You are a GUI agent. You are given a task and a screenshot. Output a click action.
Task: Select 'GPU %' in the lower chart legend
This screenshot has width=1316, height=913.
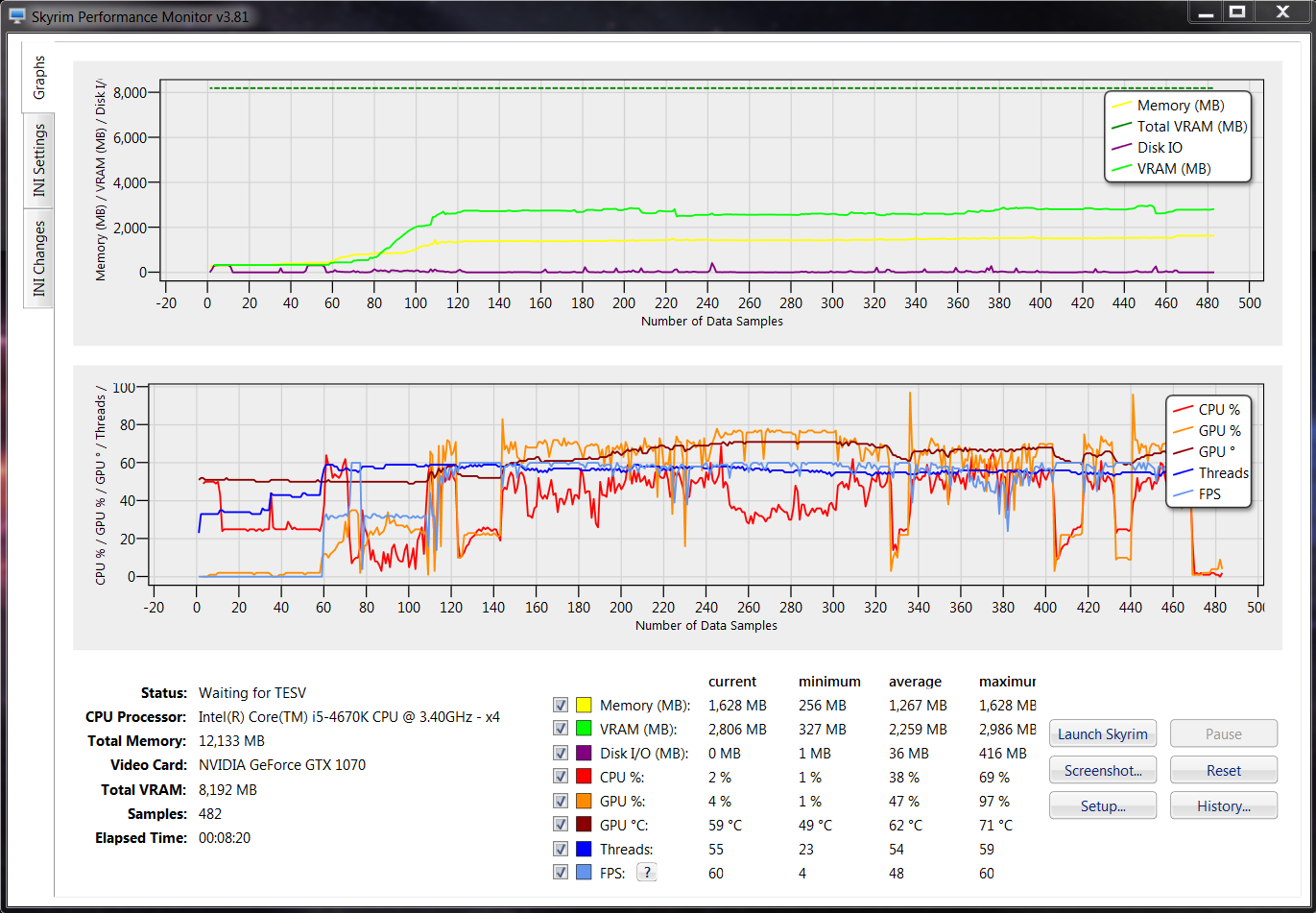click(1220, 431)
